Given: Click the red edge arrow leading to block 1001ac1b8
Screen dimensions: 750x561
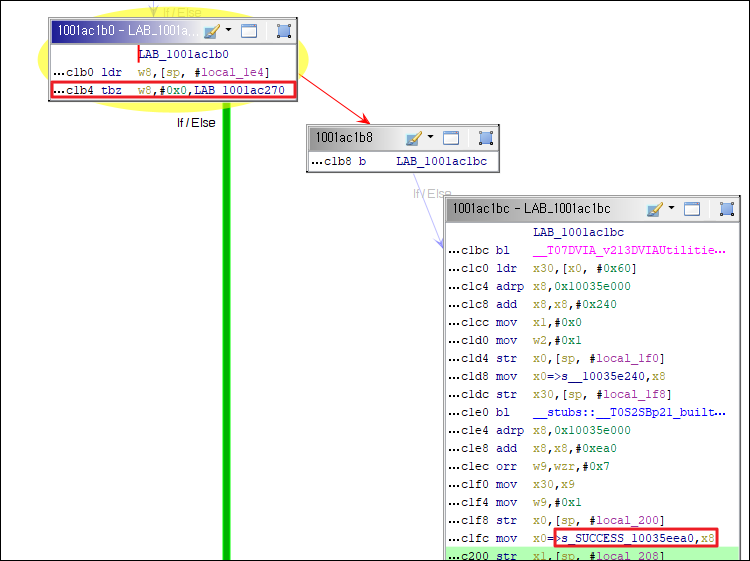Looking at the screenshot, I should tap(335, 99).
